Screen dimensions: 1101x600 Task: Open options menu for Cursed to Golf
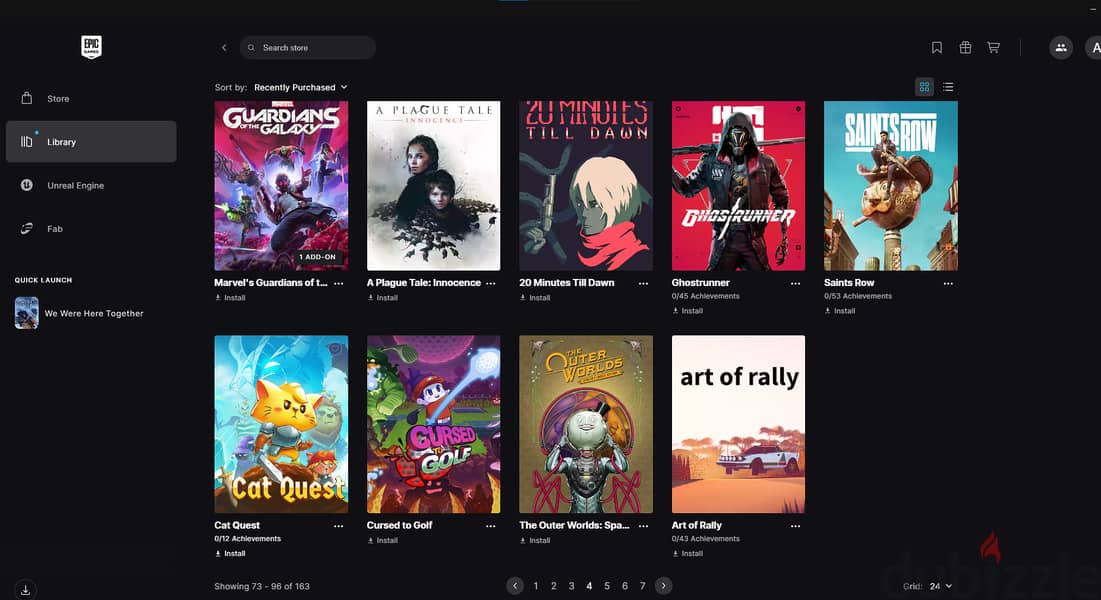491,526
